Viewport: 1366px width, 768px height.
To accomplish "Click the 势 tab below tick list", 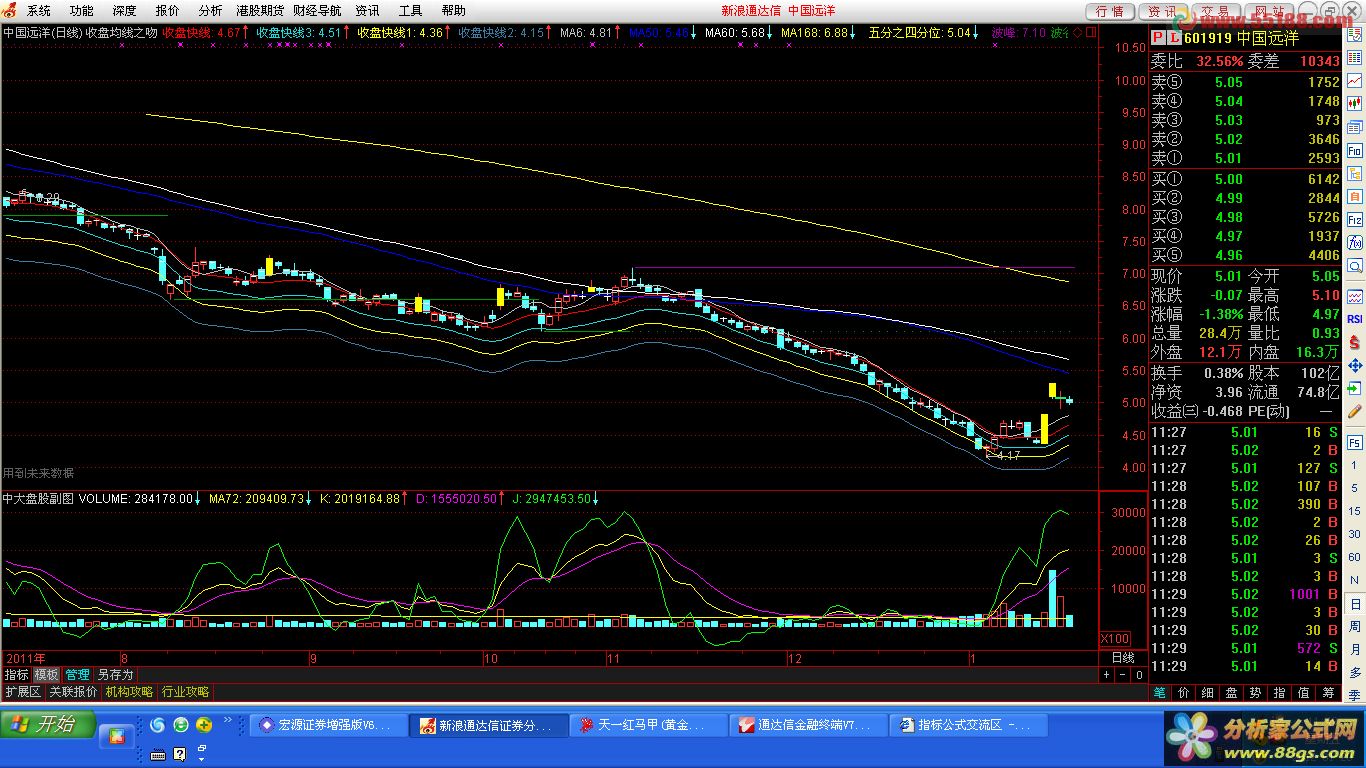I will [1255, 692].
